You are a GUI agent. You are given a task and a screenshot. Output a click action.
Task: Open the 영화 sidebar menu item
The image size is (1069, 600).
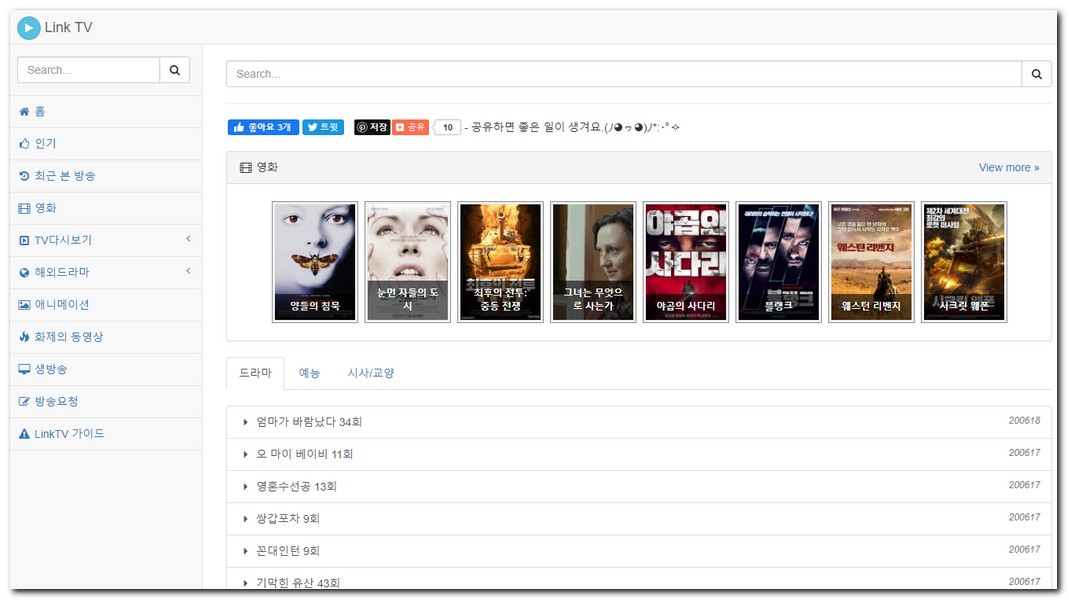coord(106,208)
